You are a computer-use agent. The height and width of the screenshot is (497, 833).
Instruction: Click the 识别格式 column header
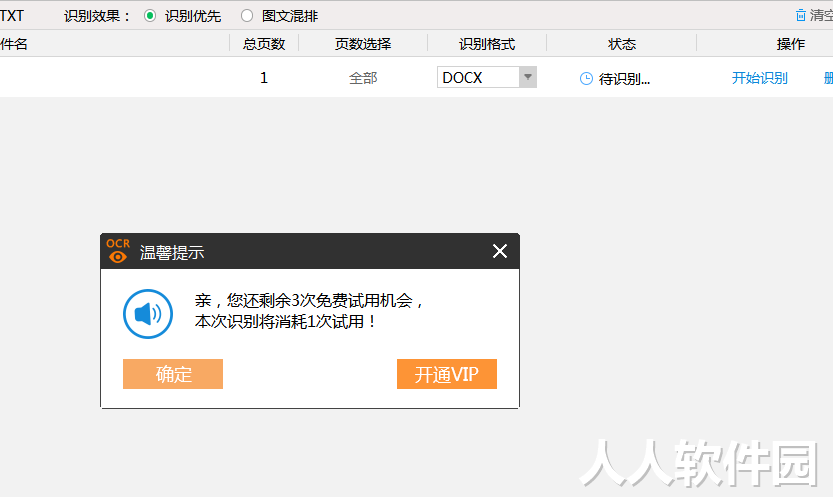pyautogui.click(x=487, y=44)
